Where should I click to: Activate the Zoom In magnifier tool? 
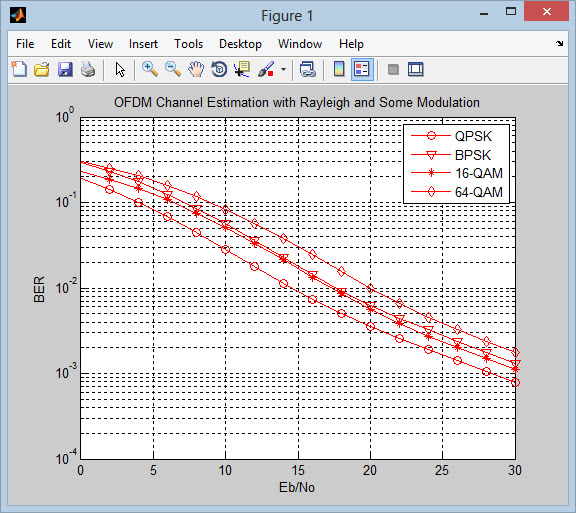150,69
